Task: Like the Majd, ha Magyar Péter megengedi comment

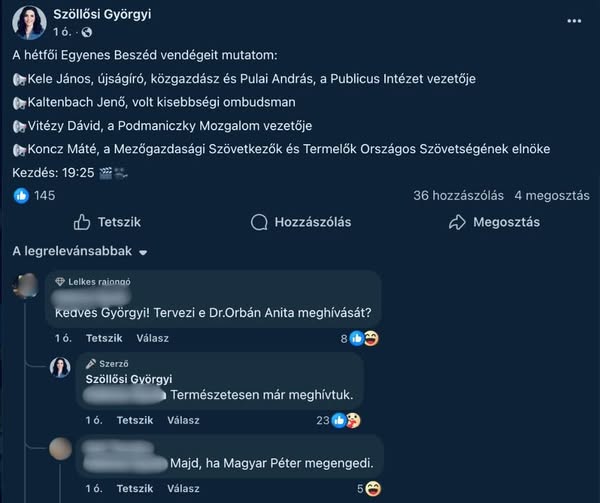Action: click(135, 488)
